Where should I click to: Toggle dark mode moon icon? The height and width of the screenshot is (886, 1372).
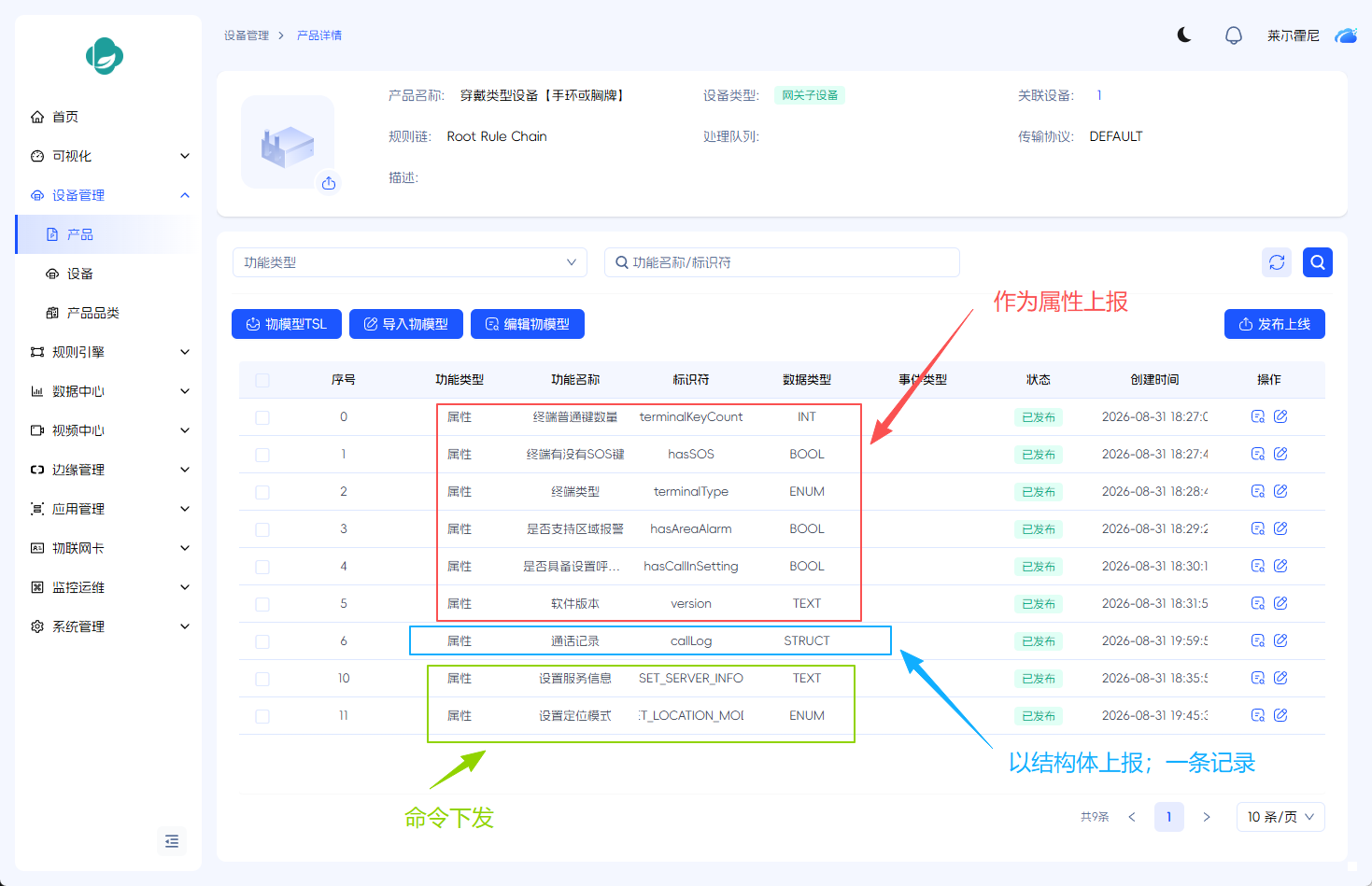1184,35
